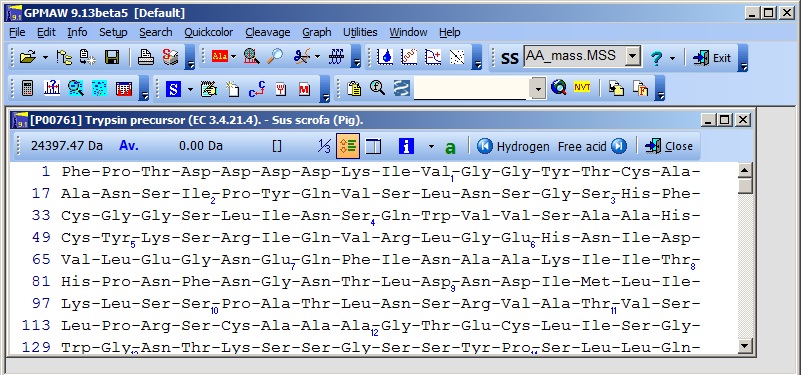Expand the help icon dropdown arrow
The height and width of the screenshot is (377, 802).
pyautogui.click(x=672, y=58)
